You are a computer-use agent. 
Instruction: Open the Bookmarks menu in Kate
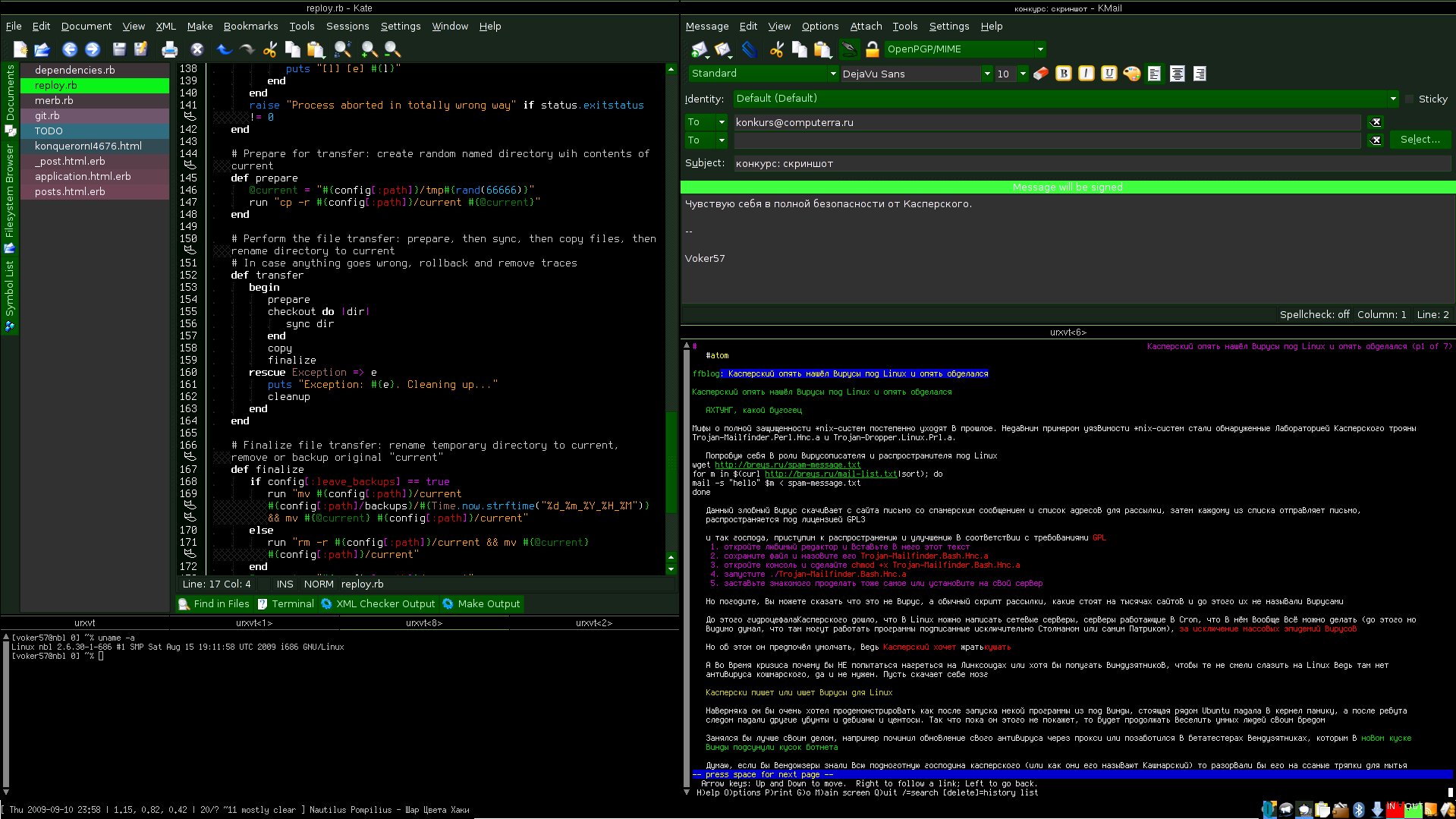click(250, 26)
